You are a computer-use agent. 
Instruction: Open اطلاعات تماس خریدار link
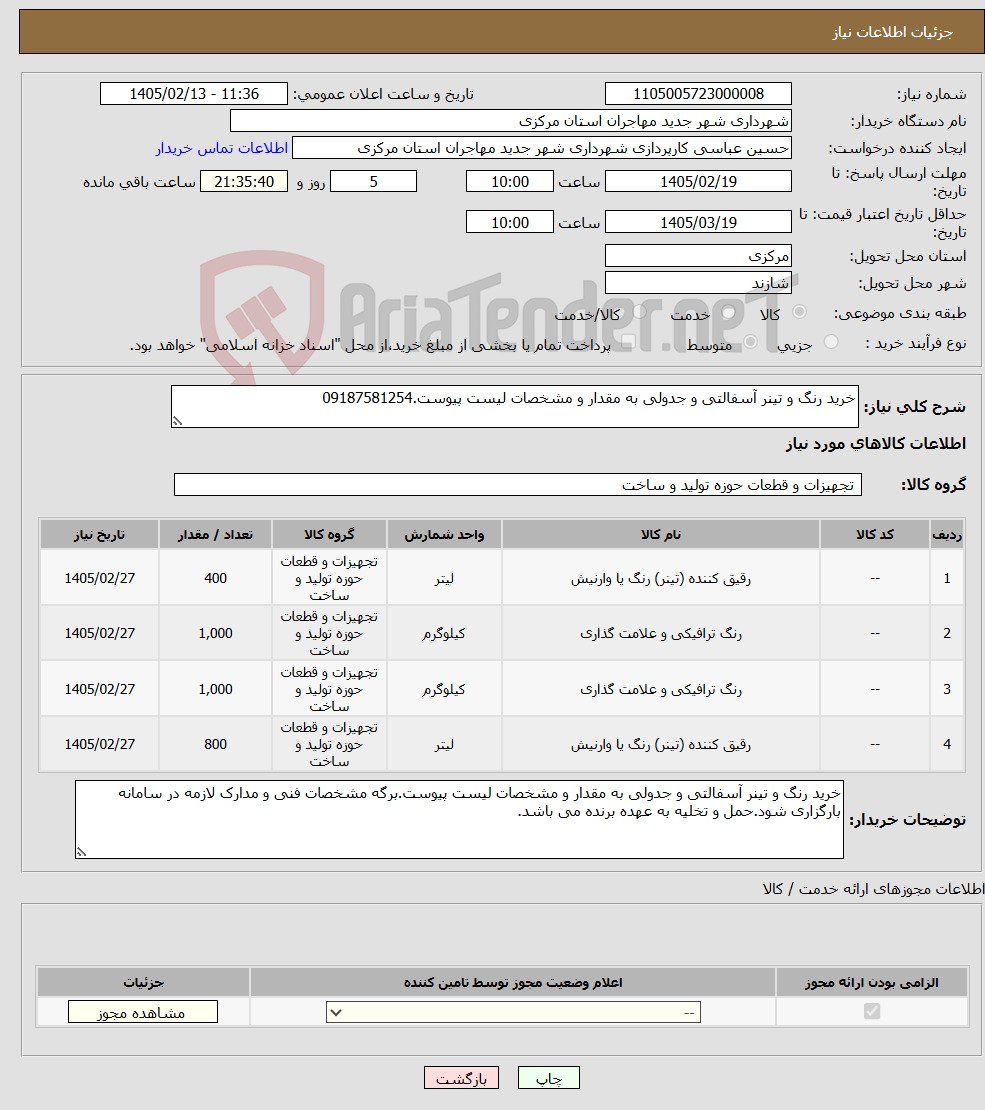coord(222,148)
